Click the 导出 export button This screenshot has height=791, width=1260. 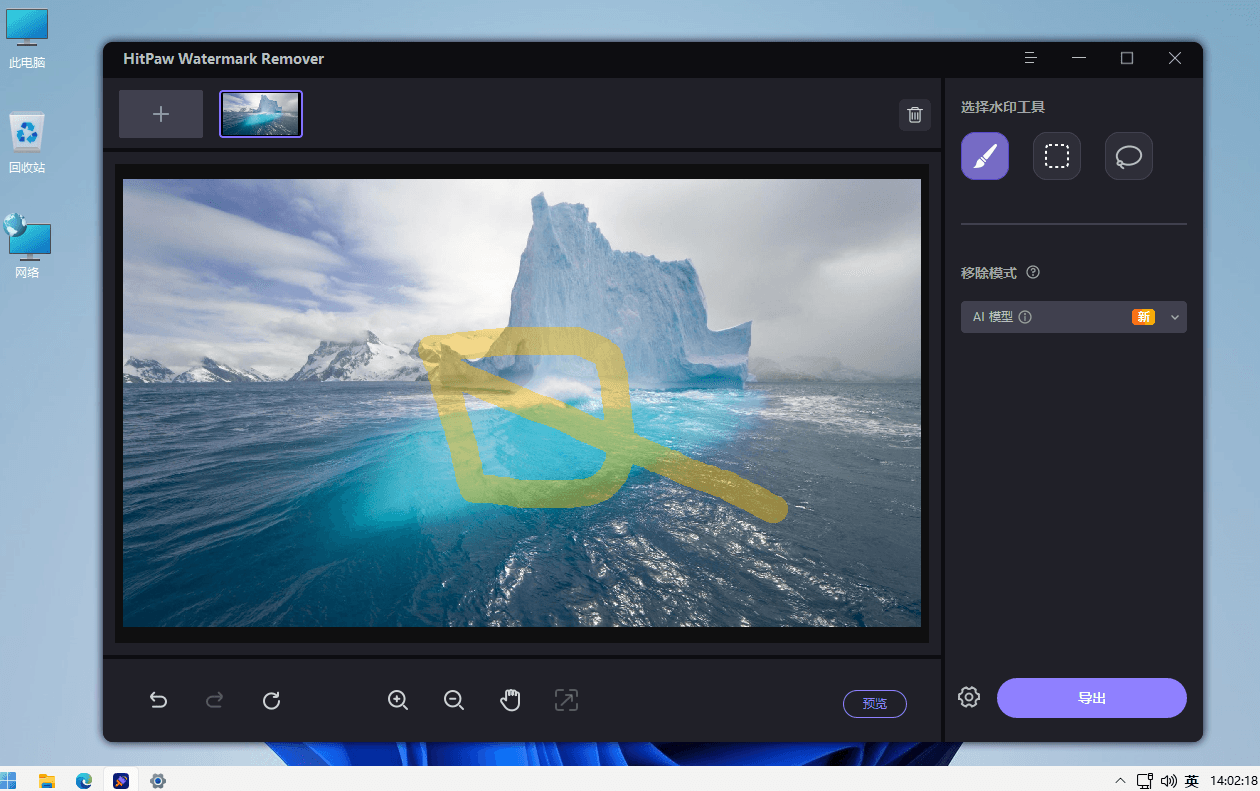click(1092, 698)
